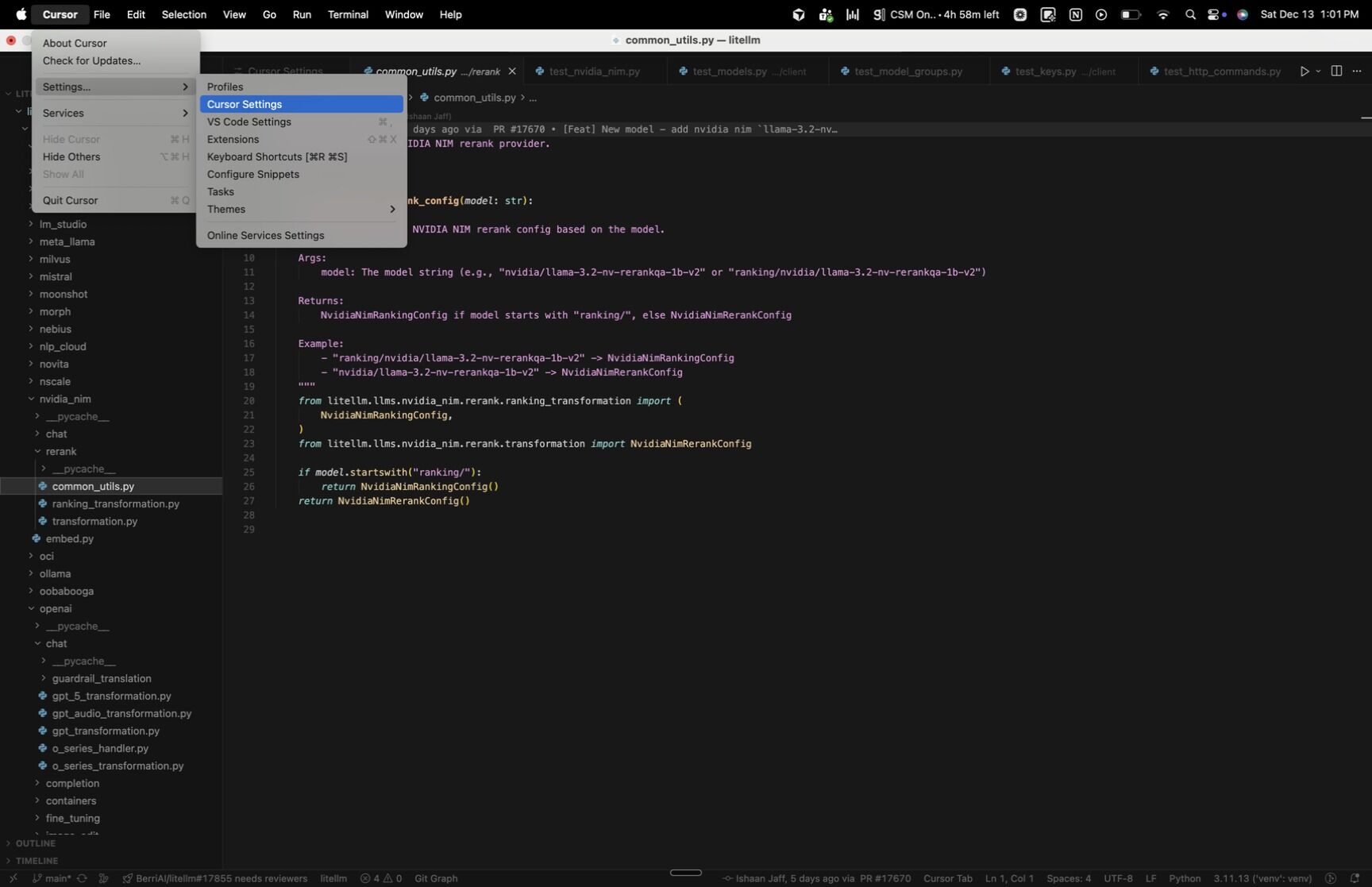Click the sync changes icon in status bar

click(82, 878)
